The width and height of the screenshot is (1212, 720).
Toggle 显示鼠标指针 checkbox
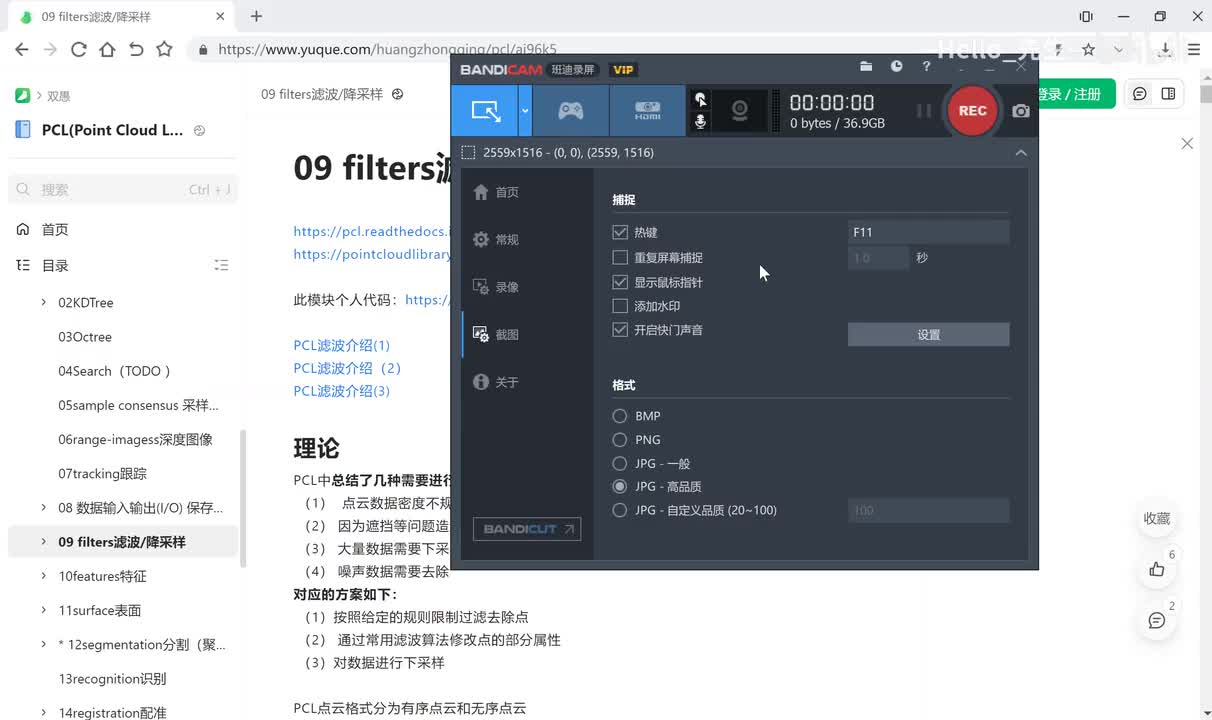pos(620,282)
